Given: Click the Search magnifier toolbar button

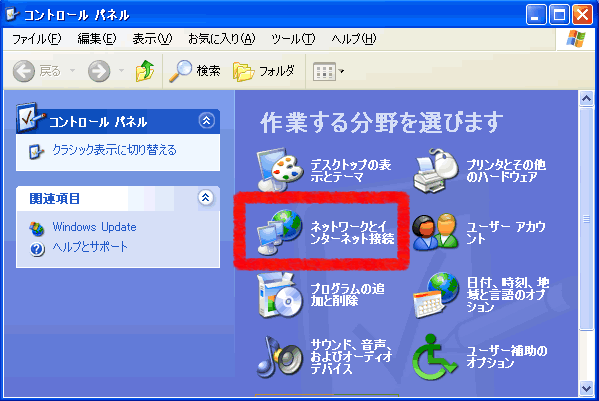Looking at the screenshot, I should (195, 71).
